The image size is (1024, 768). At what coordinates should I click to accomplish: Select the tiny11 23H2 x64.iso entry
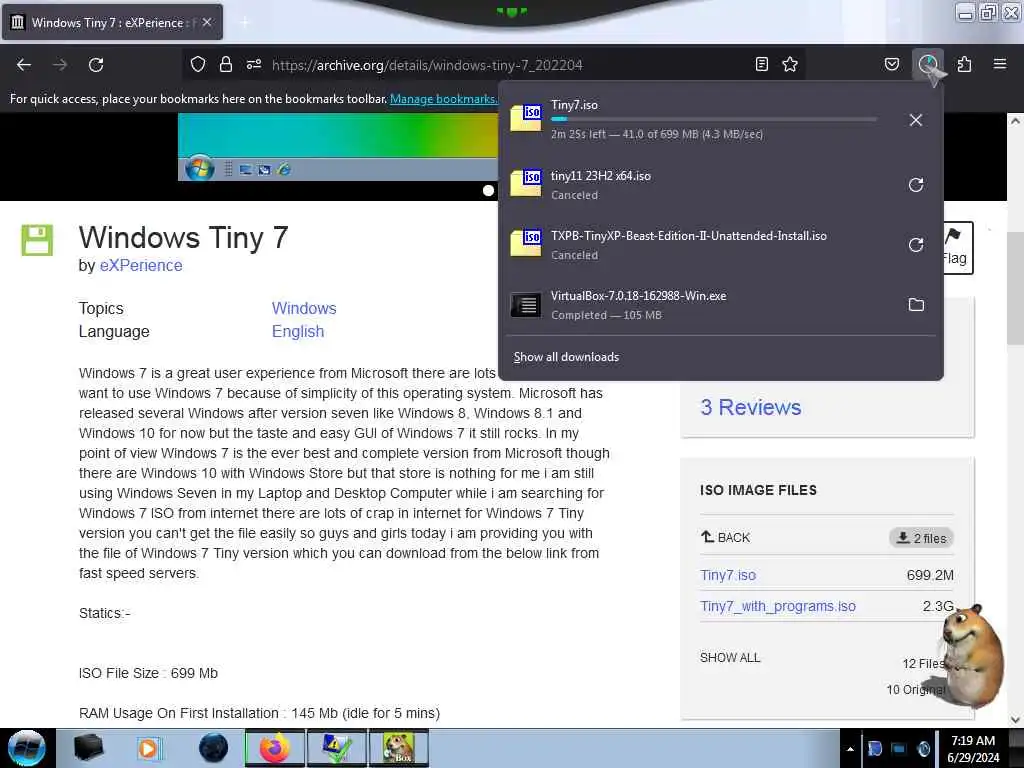pos(699,185)
